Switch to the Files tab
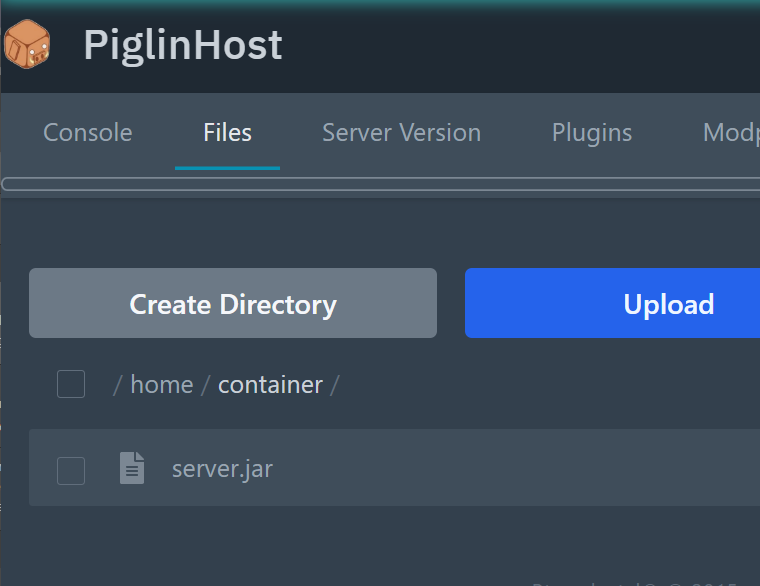Image resolution: width=760 pixels, height=586 pixels. pos(227,132)
